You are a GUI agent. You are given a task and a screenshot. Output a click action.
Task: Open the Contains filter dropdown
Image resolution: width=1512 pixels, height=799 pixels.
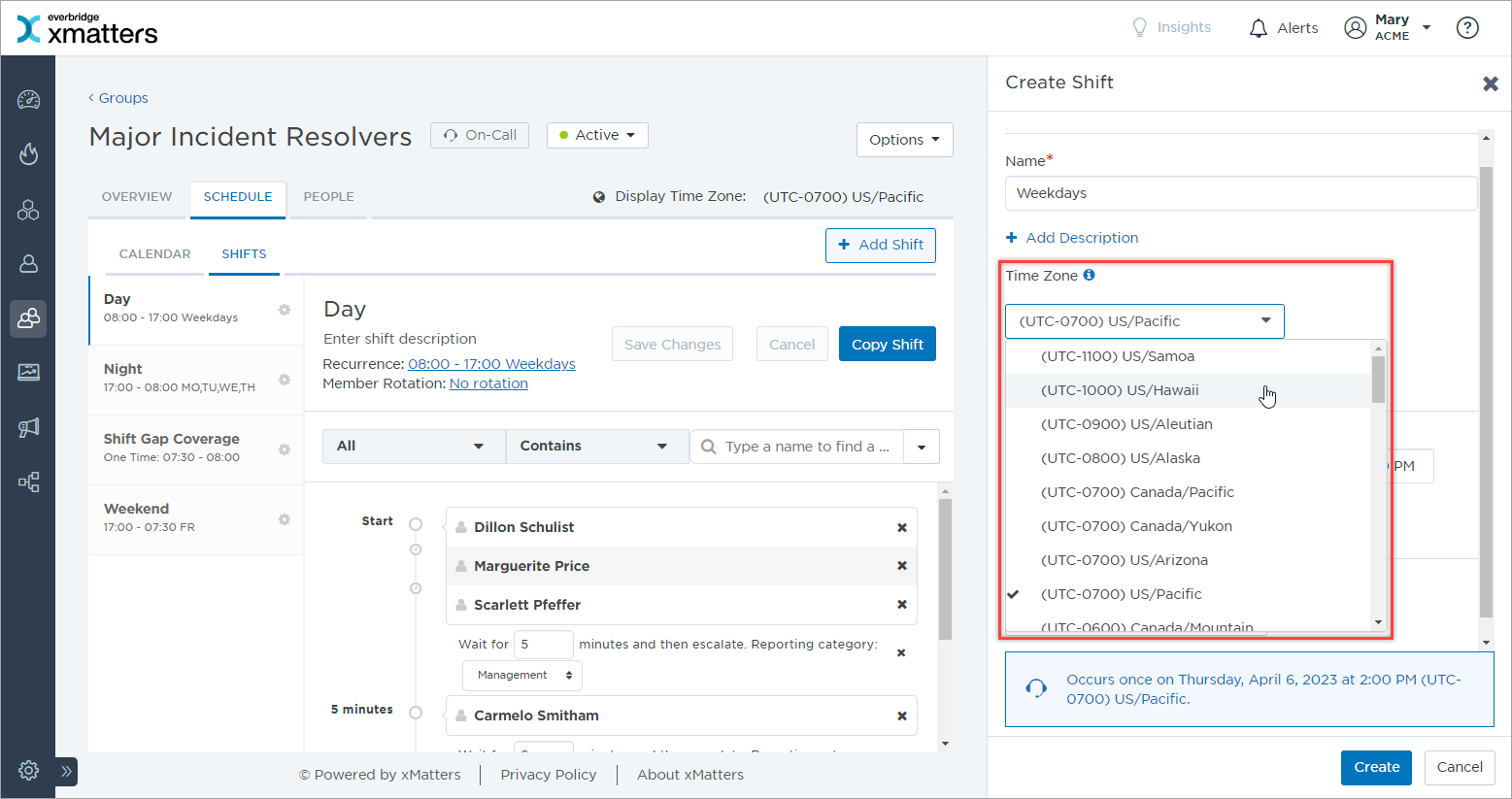pos(596,446)
